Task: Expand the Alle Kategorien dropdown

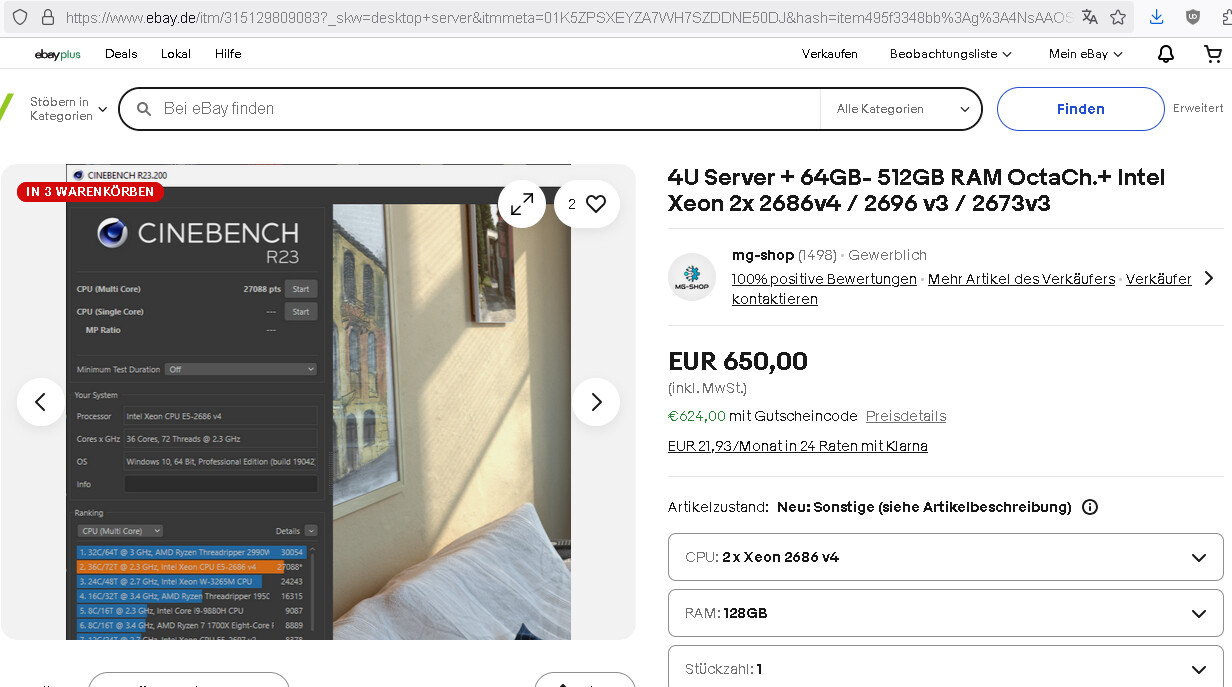Action: tap(902, 109)
